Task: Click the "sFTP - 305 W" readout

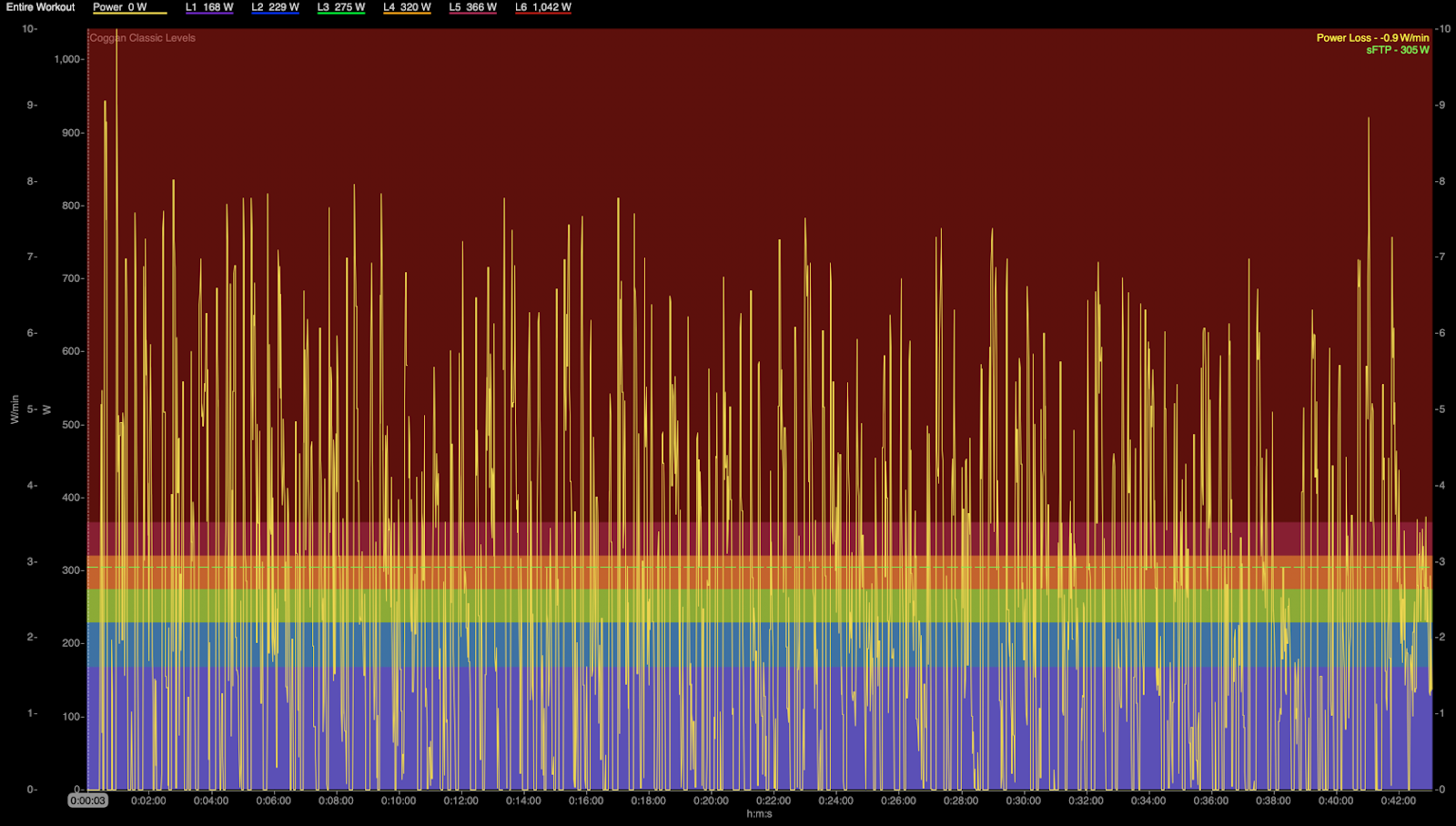Action: 1398,50
